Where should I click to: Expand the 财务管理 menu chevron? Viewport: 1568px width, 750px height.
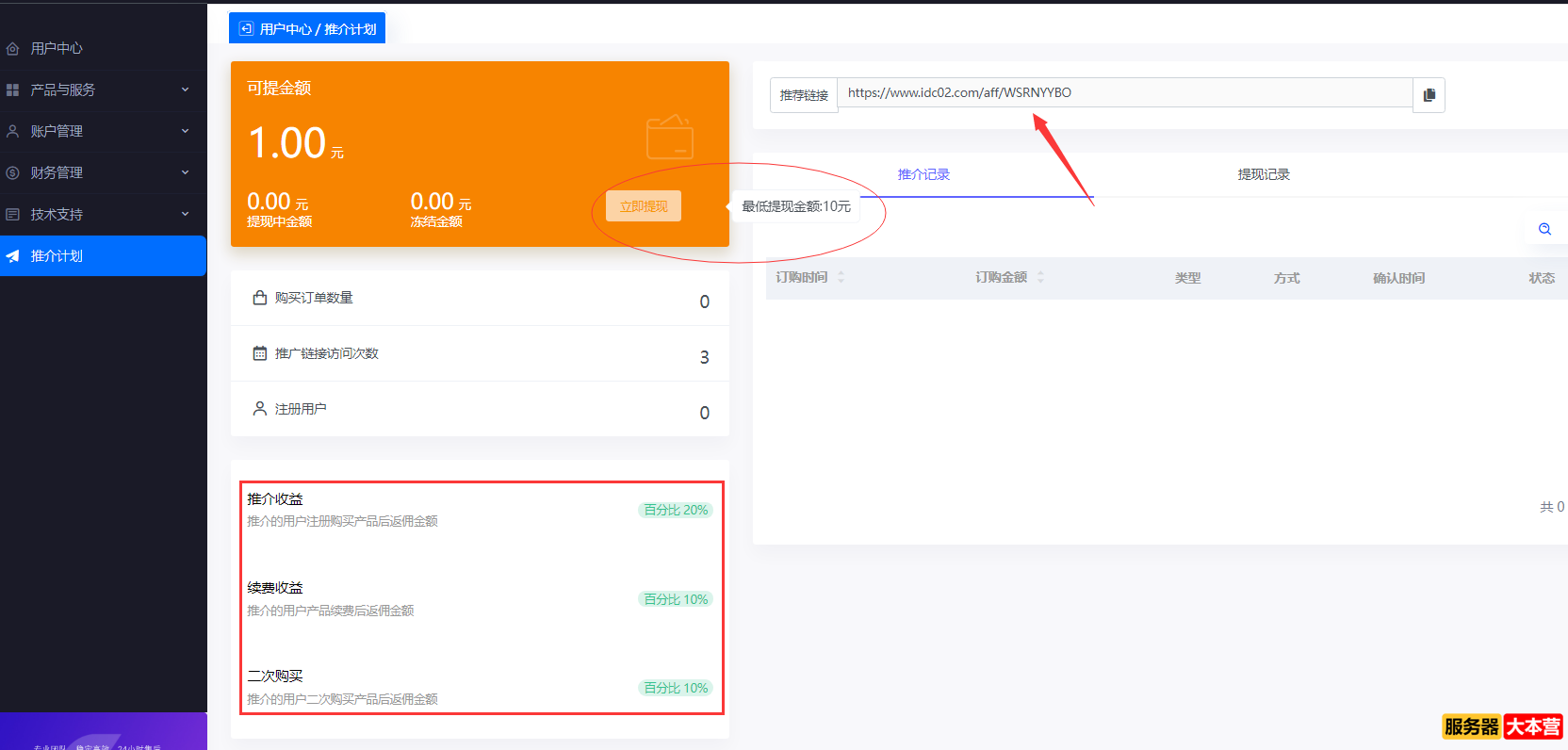coord(185,172)
